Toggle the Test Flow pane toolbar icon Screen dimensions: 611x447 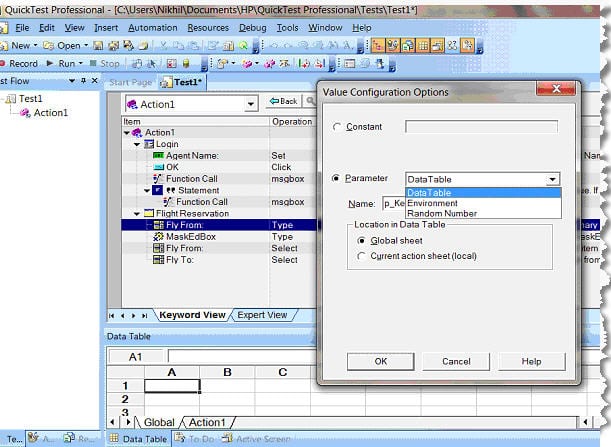[378, 46]
